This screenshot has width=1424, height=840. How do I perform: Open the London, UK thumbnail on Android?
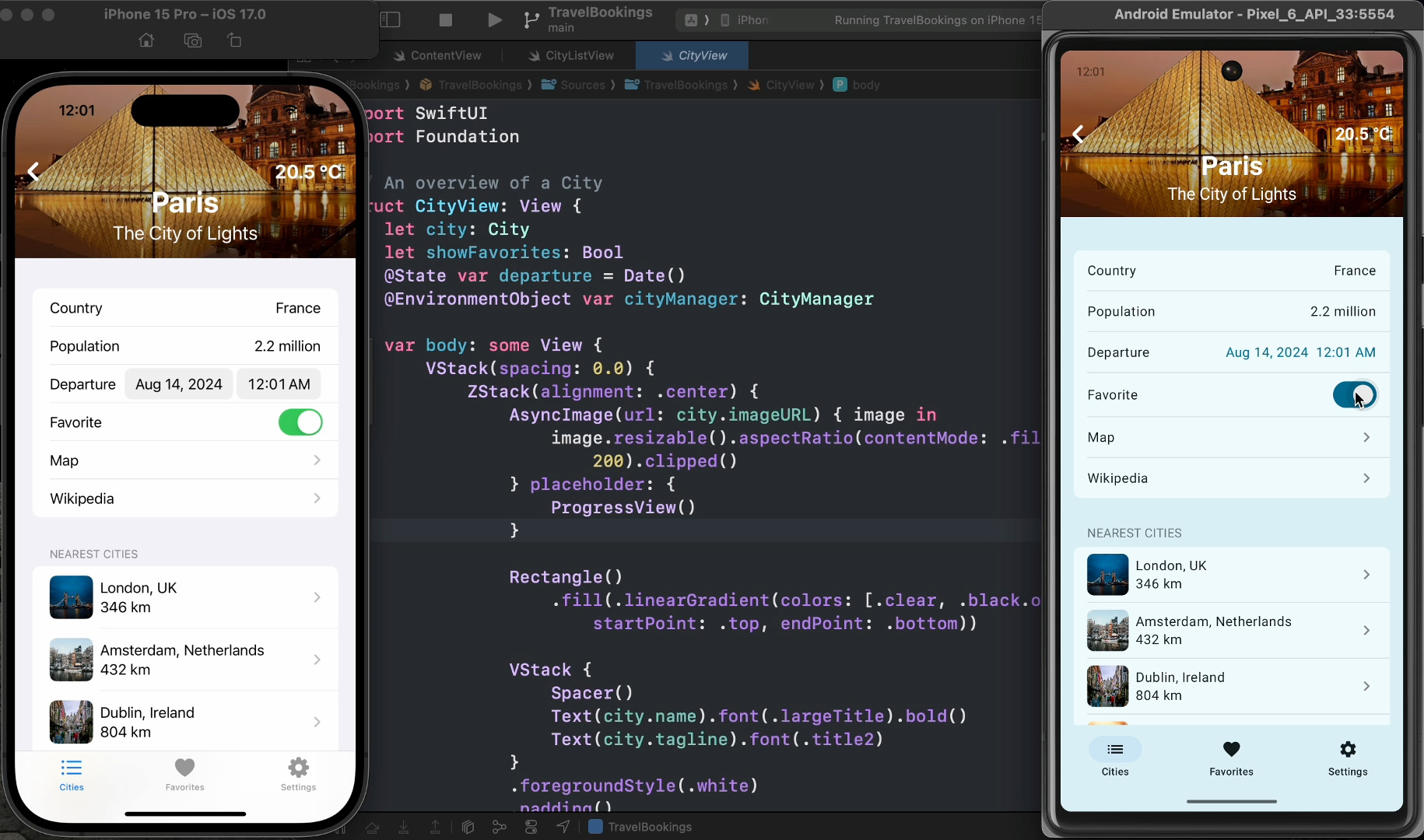pos(1107,575)
